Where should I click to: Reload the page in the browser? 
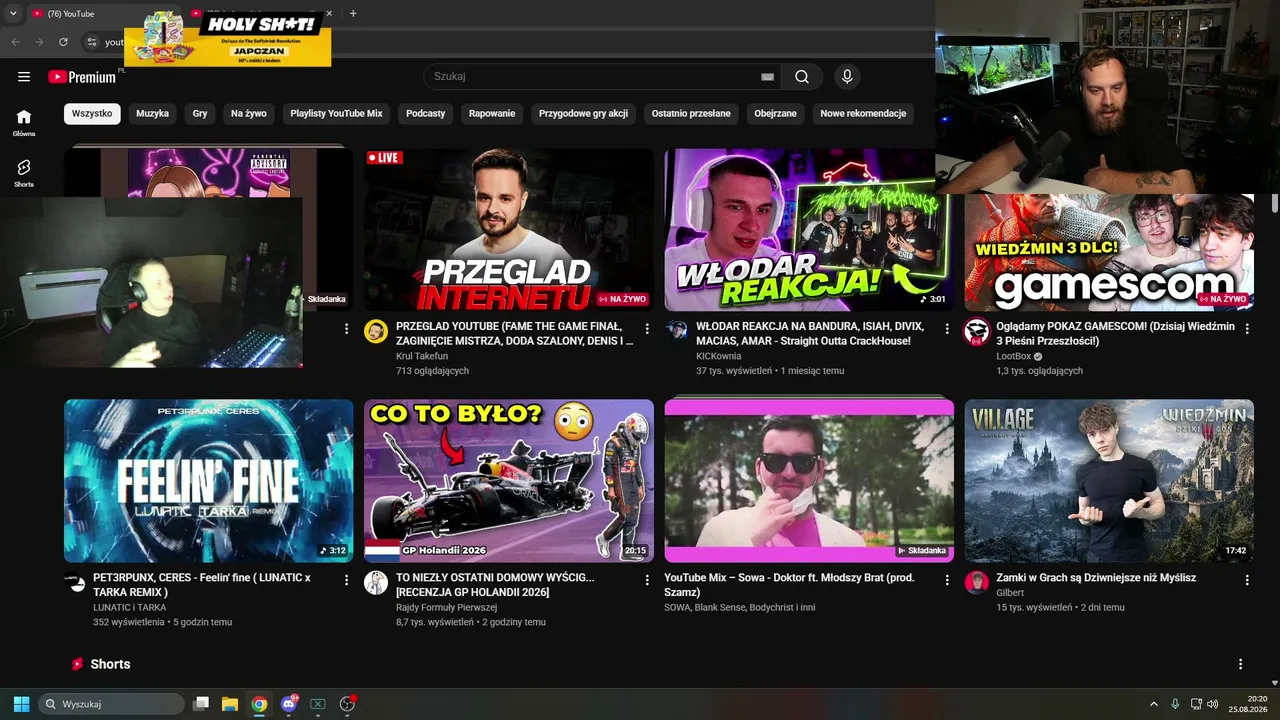coord(63,42)
